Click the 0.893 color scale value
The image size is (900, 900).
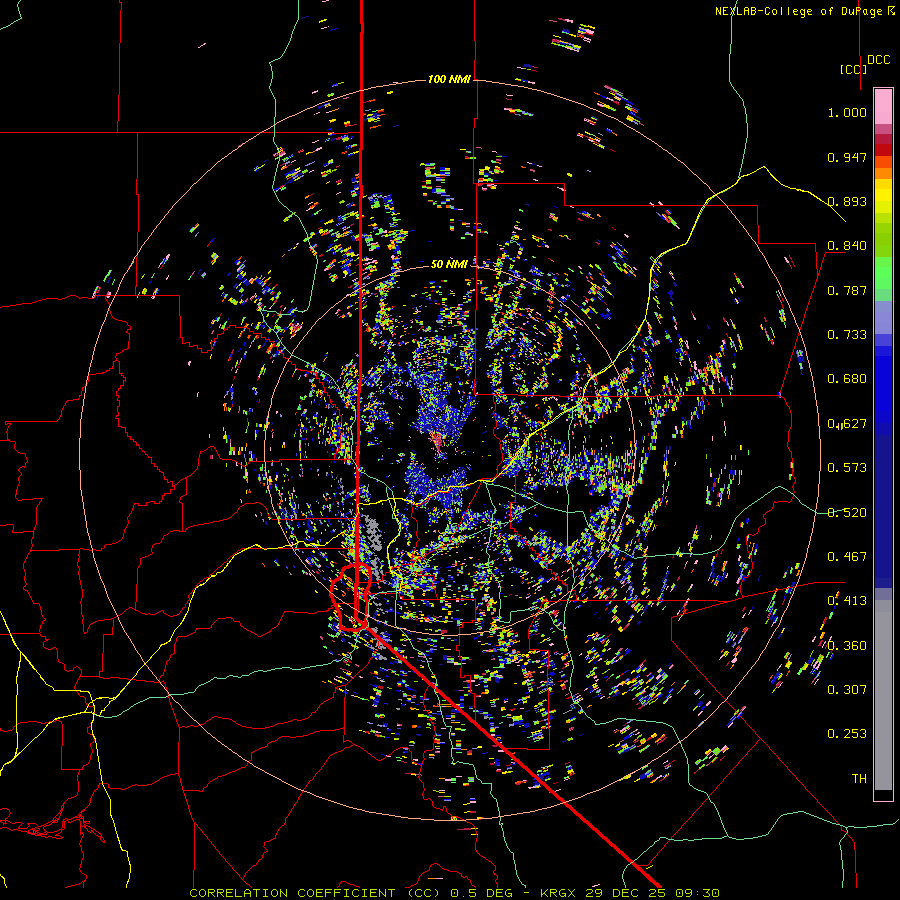[847, 201]
